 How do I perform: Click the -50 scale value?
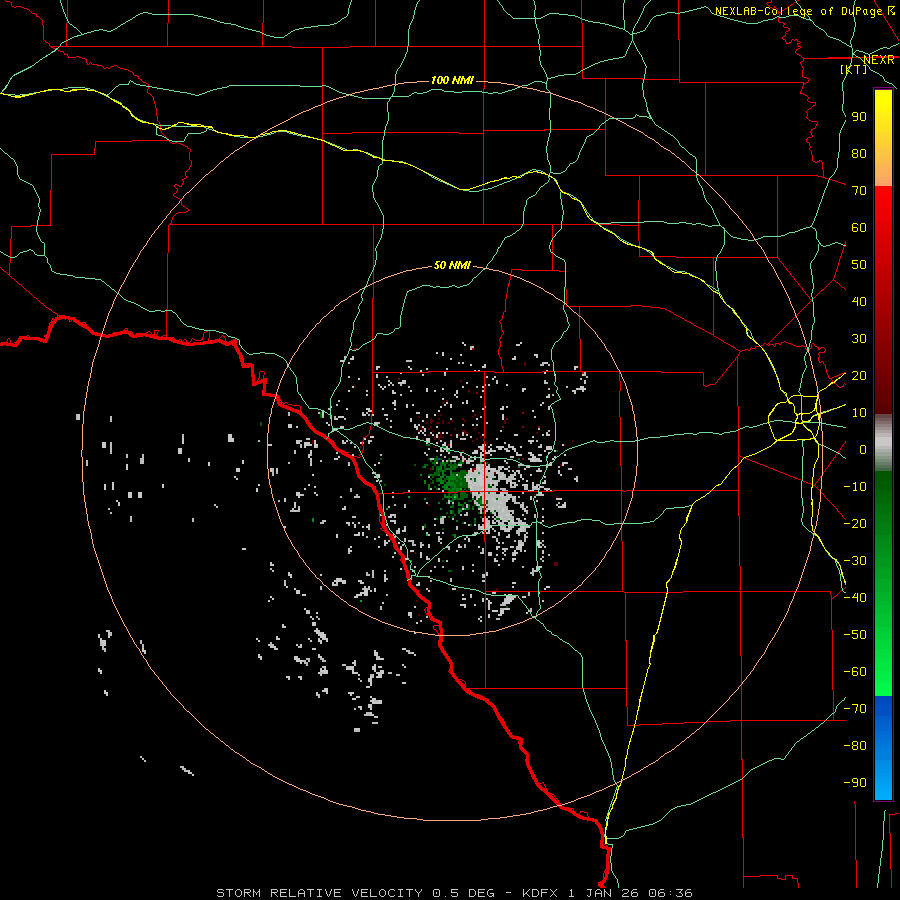point(855,635)
